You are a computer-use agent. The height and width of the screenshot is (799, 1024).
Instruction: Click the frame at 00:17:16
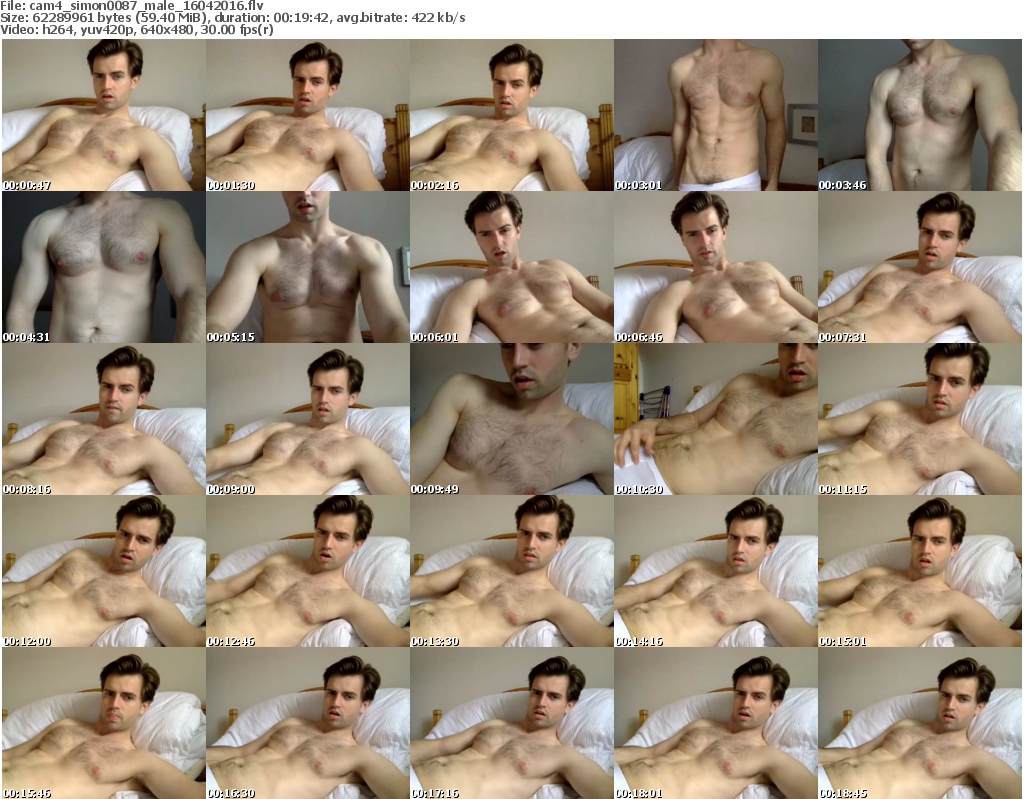click(511, 724)
